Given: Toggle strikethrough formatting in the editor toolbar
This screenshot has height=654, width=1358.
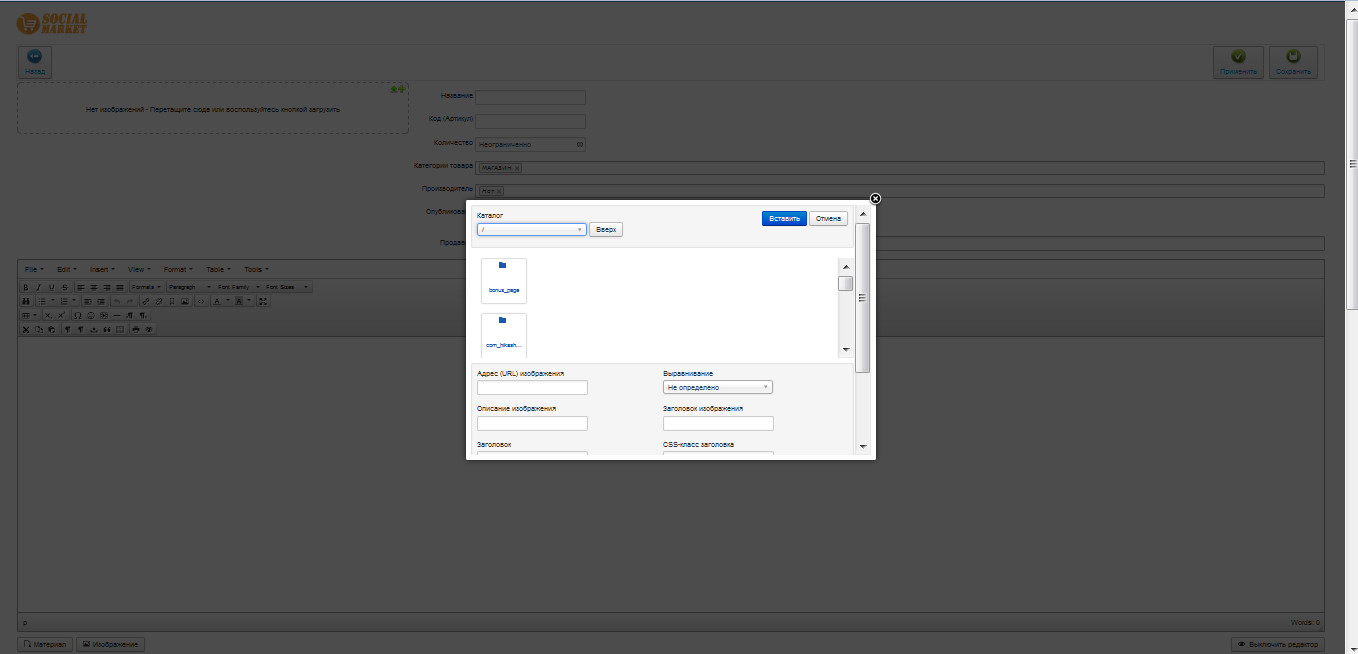Looking at the screenshot, I should [x=65, y=287].
